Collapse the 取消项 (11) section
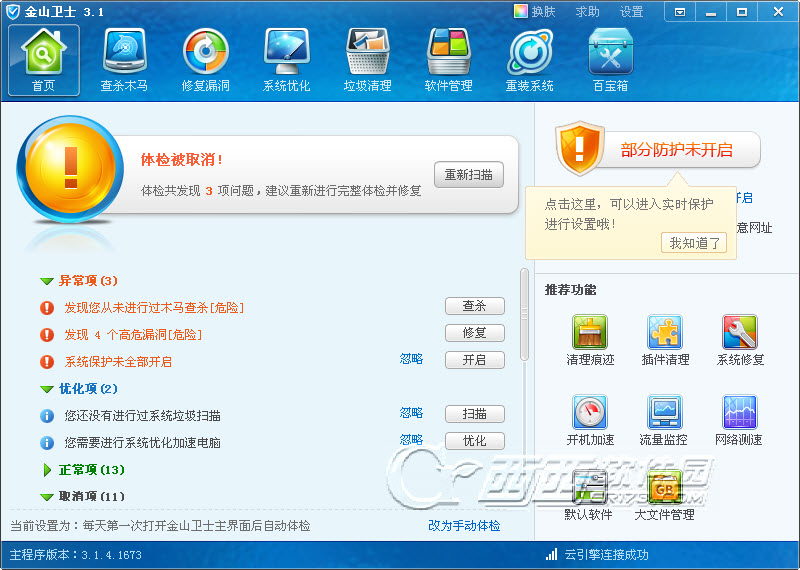 [x=47, y=497]
